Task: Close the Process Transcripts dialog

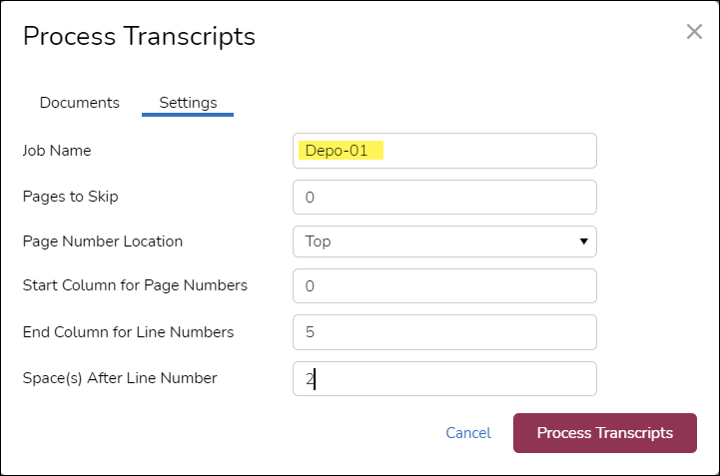Action: (694, 32)
